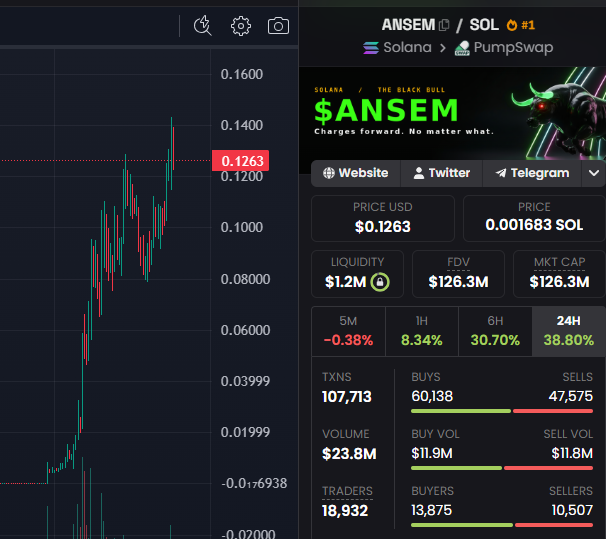The width and height of the screenshot is (606, 539).
Task: Click the Solana chain logo
Action: (371, 48)
